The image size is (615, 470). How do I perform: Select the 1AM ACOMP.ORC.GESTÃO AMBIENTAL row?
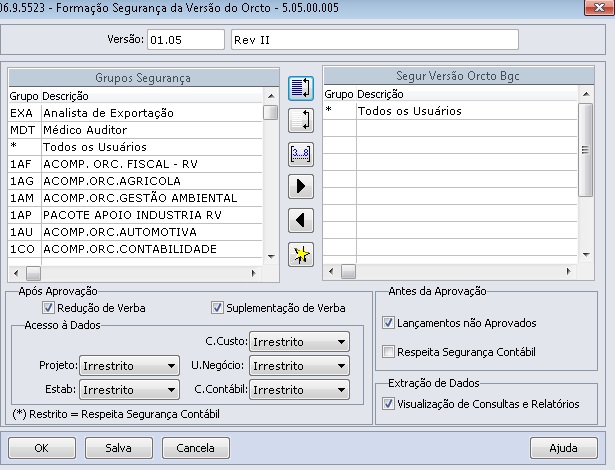click(x=135, y=198)
